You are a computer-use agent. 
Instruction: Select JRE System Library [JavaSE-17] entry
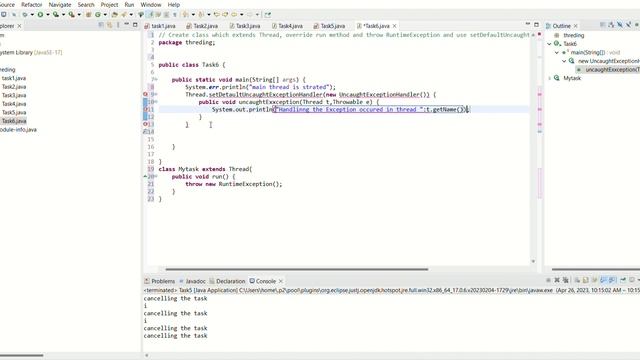pyautogui.click(x=31, y=52)
